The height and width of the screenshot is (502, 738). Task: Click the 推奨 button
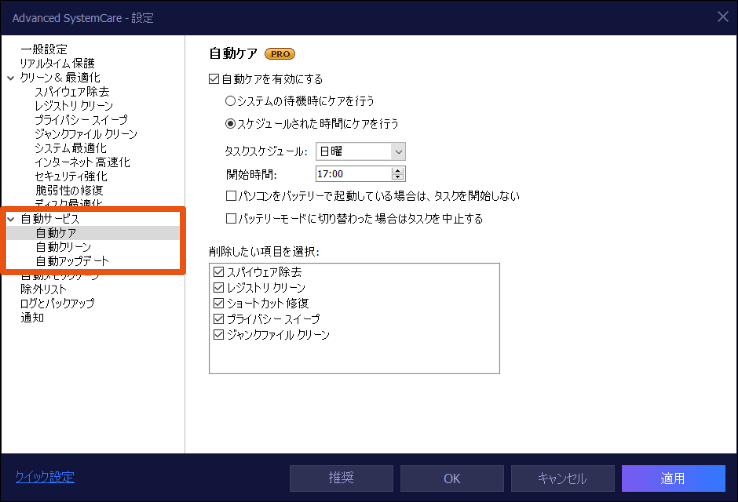341,478
